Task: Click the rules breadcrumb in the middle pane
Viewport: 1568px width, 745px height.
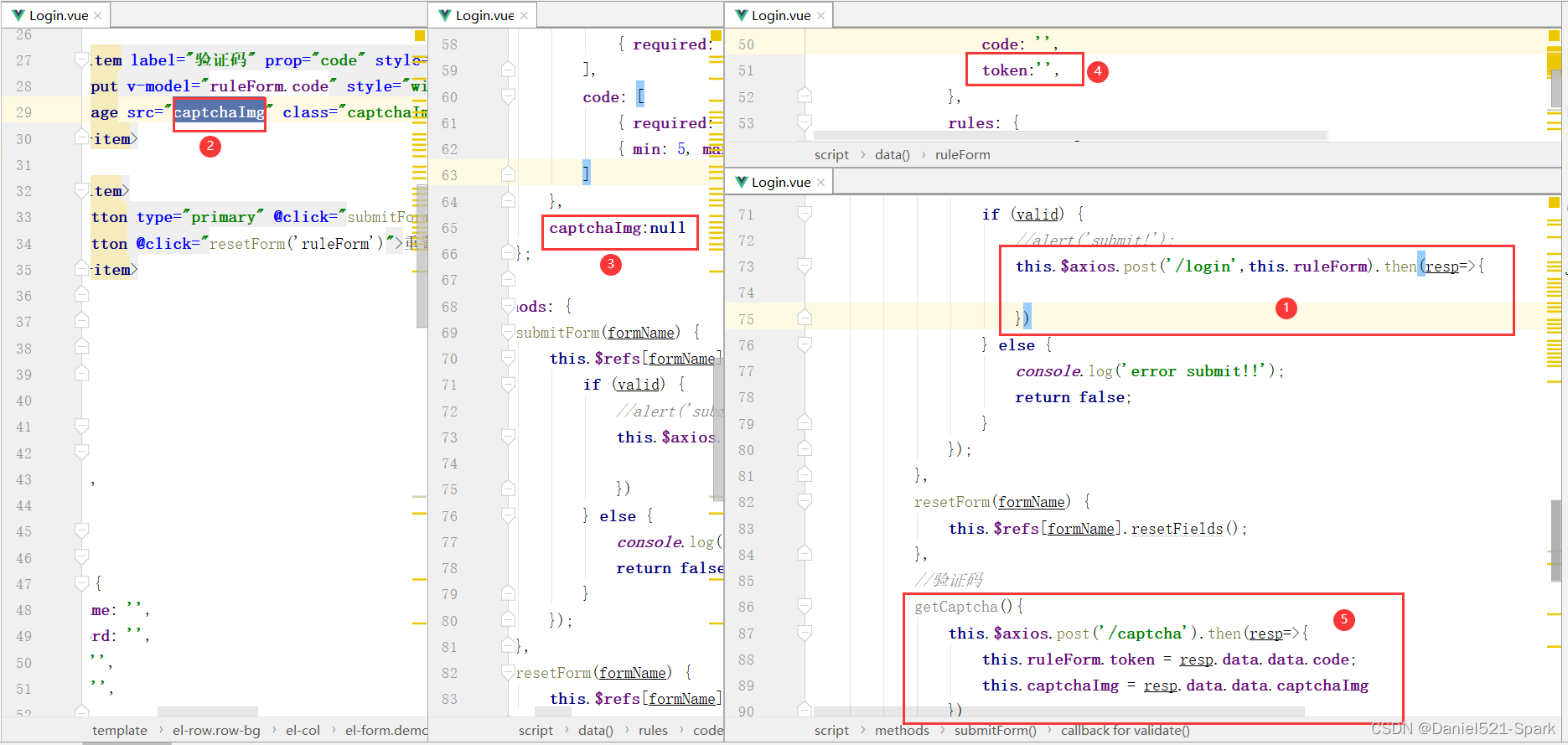Action: (653, 731)
